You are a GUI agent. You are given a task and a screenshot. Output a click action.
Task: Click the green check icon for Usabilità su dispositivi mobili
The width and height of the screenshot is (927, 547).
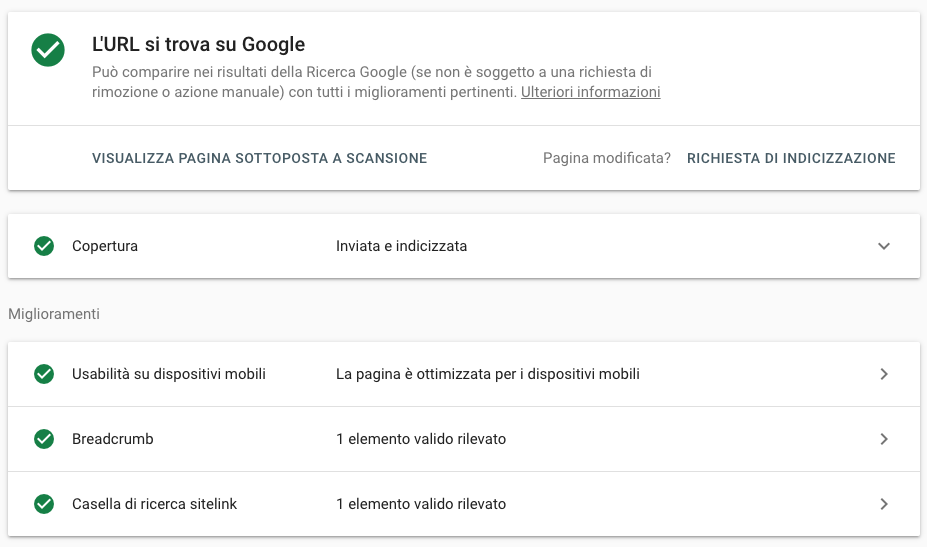(44, 374)
